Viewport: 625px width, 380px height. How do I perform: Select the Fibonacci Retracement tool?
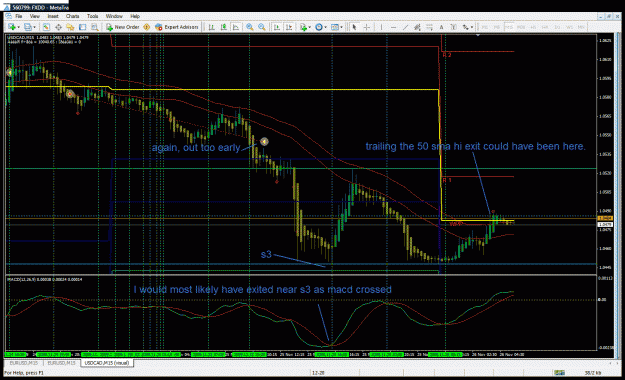pos(429,27)
